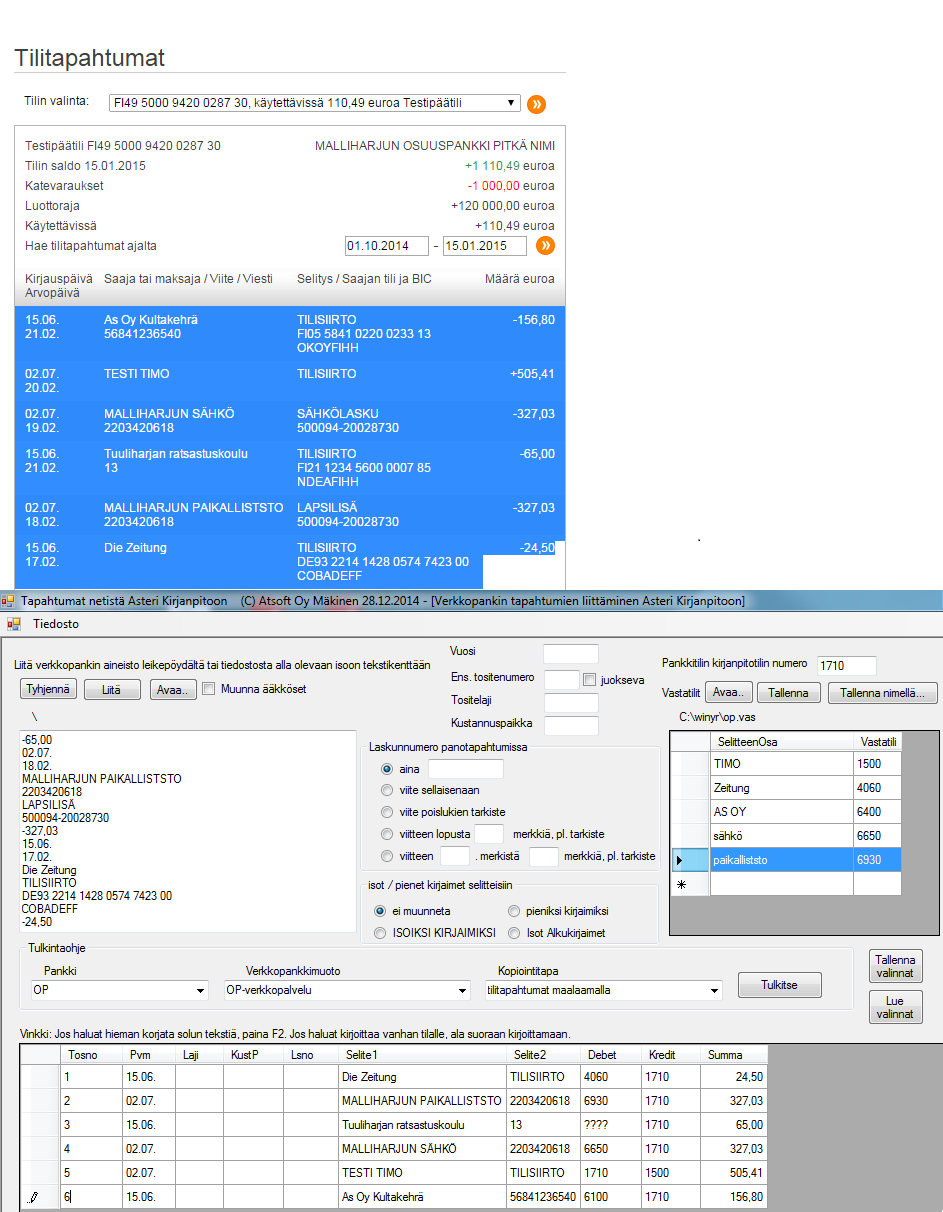Image resolution: width=943 pixels, height=1212 pixels.
Task: Click the 'As Oy Kultakehrä' cell in bottom table
Action: [x=423, y=1197]
